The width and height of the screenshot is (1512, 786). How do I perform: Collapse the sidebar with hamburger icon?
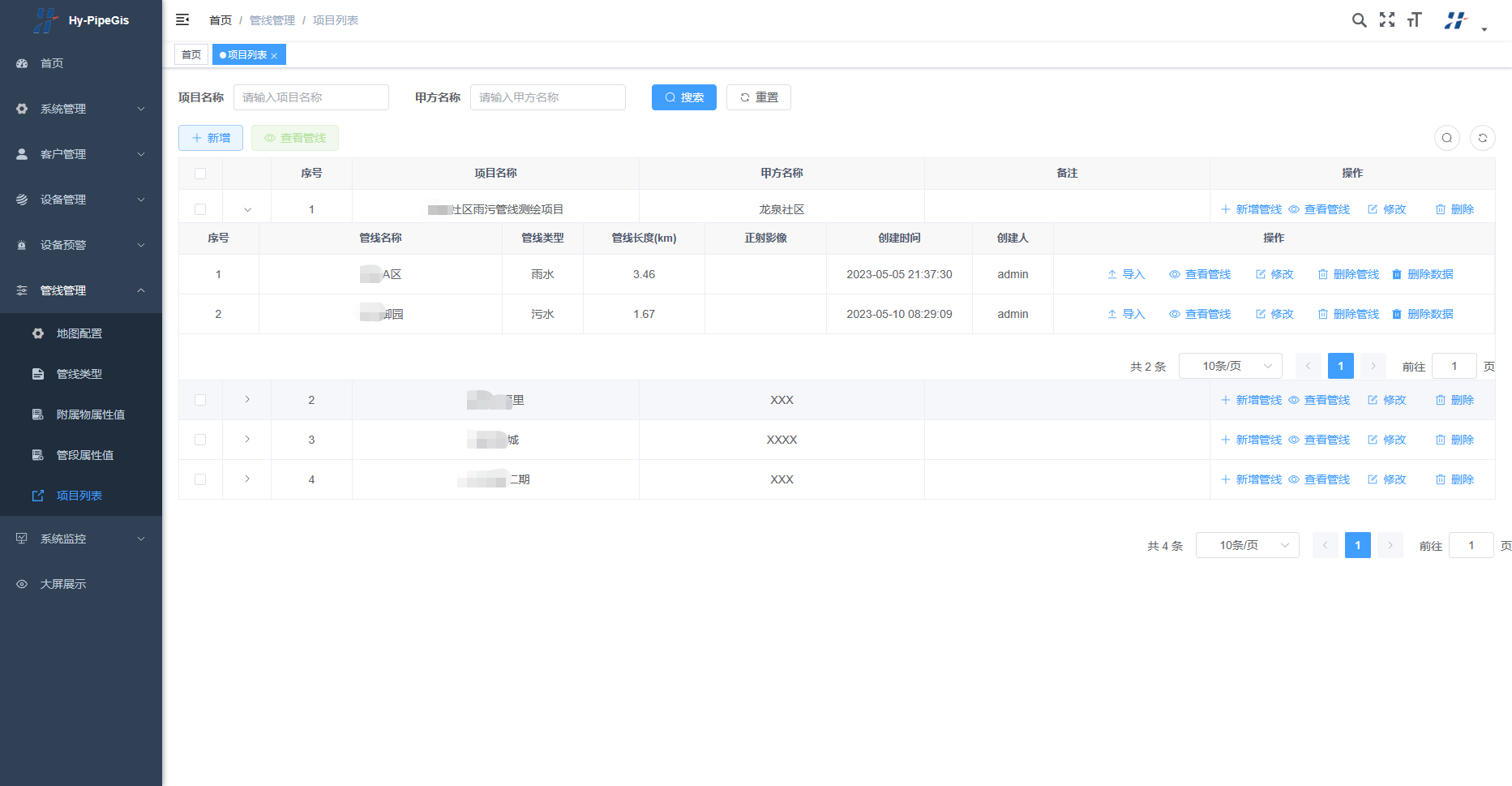pos(182,19)
